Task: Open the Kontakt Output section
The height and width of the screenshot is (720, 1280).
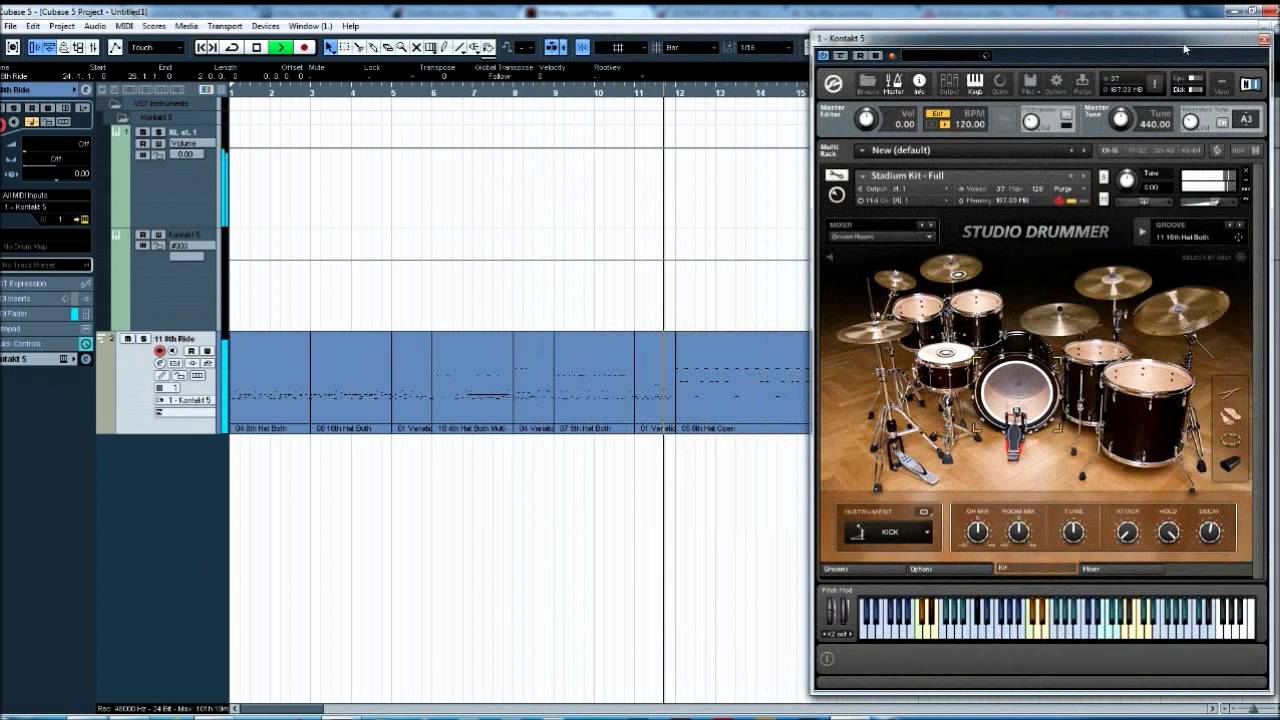Action: coord(949,84)
